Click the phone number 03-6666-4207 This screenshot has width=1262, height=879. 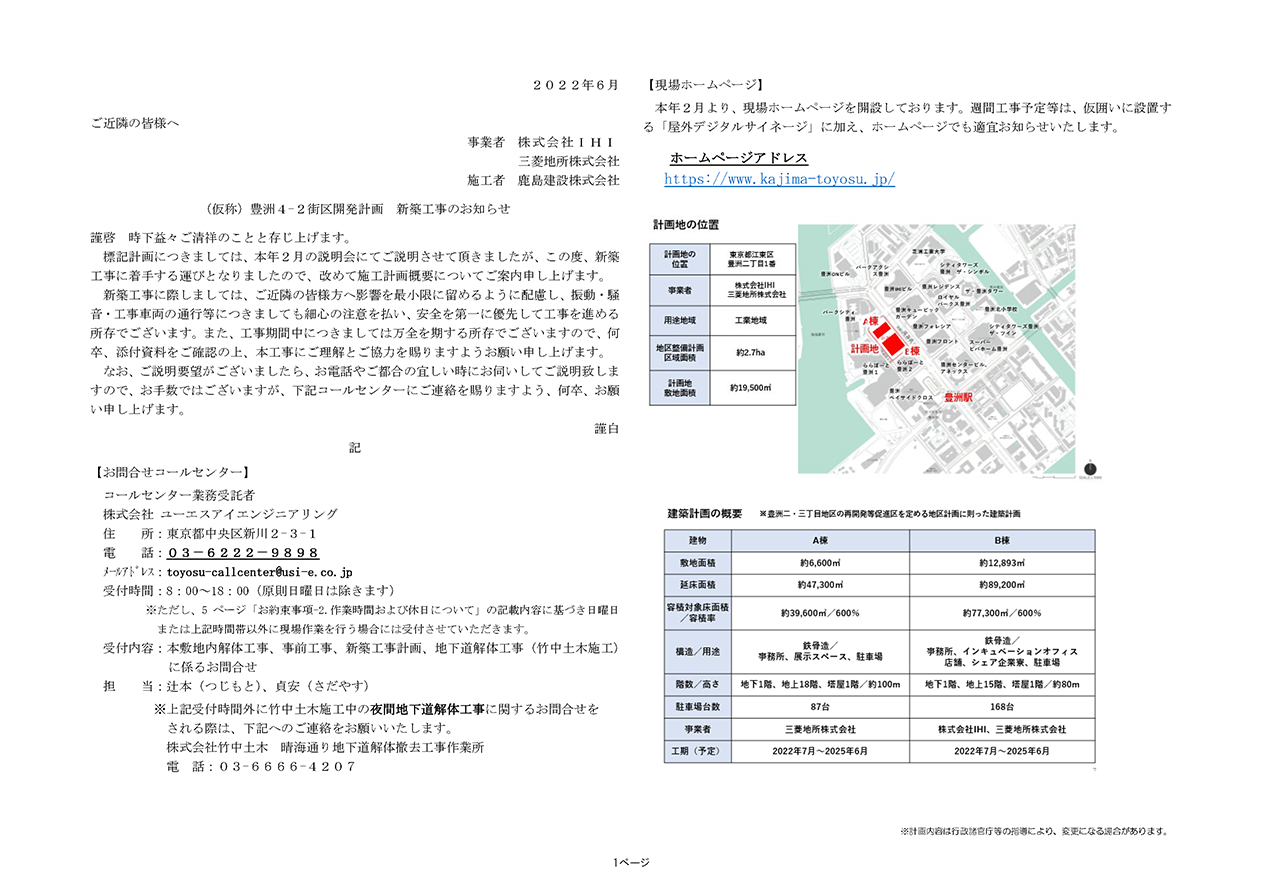(x=286, y=767)
